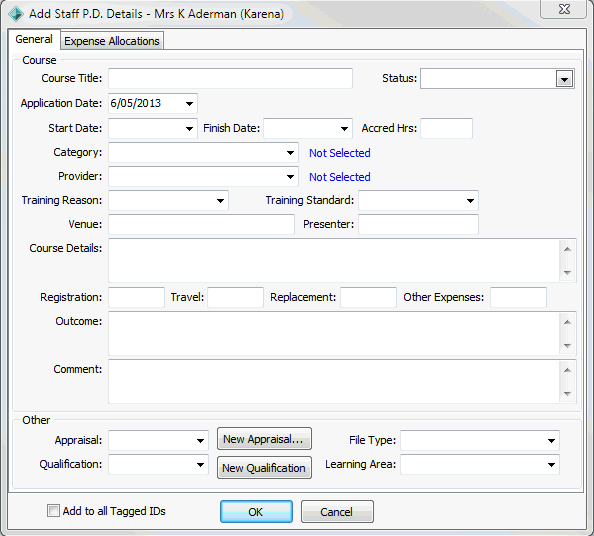
Task: Open the Provider dropdown list
Action: (x=290, y=177)
